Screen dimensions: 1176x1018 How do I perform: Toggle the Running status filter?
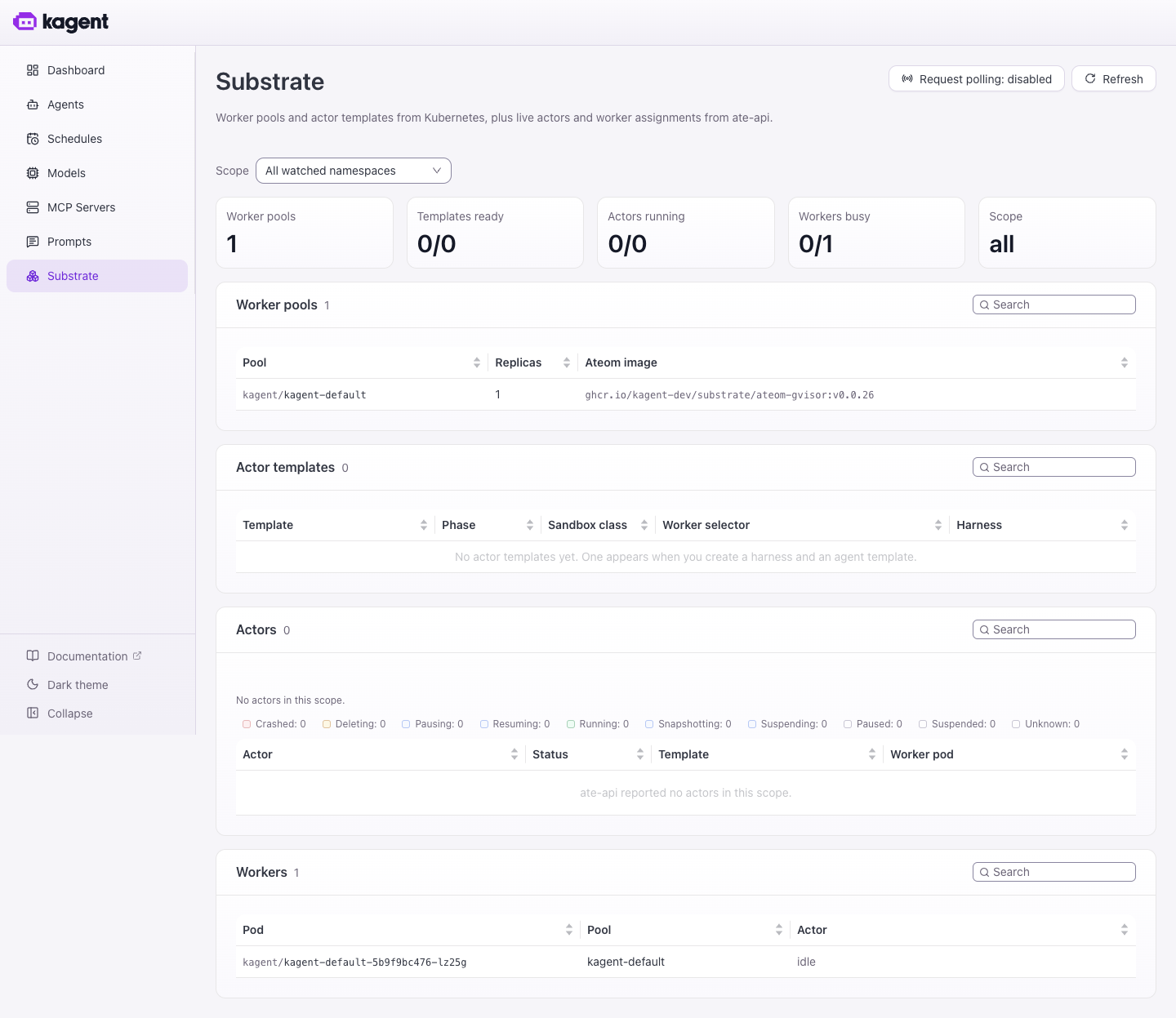598,724
